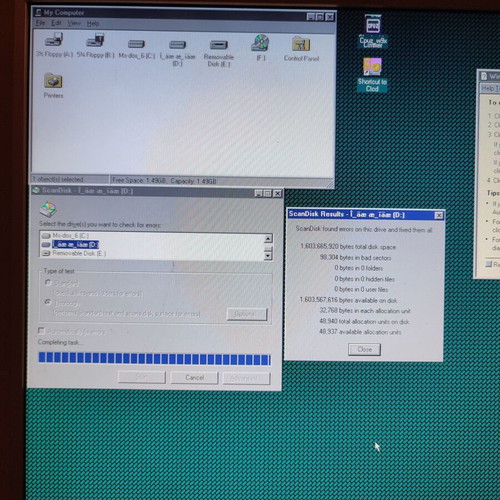Click drive list scroll down arrow in ScanDisk
The width and height of the screenshot is (500, 500).
point(268,256)
